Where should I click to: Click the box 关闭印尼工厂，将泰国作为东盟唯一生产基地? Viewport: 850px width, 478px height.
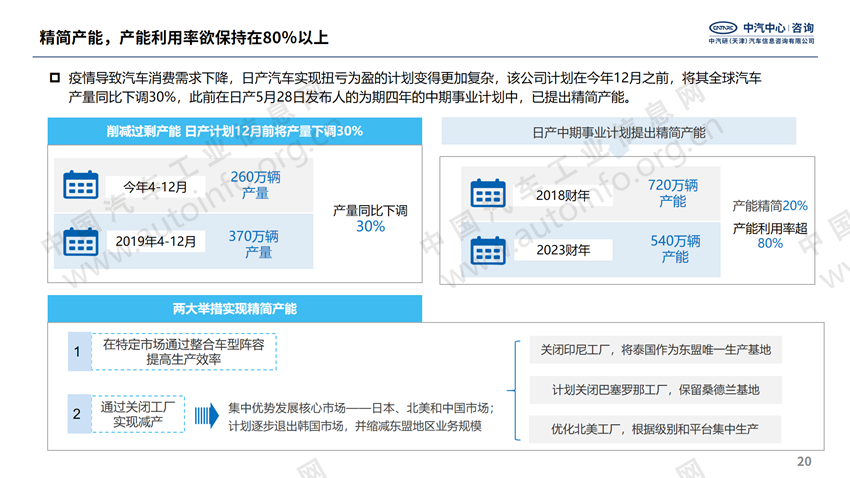pyautogui.click(x=655, y=350)
